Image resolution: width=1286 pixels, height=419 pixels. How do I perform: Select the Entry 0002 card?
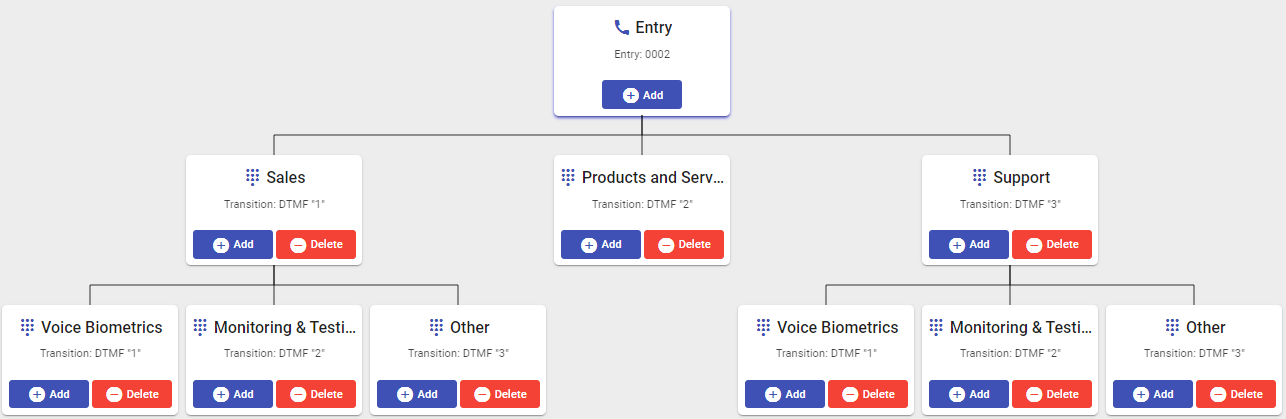click(x=642, y=61)
